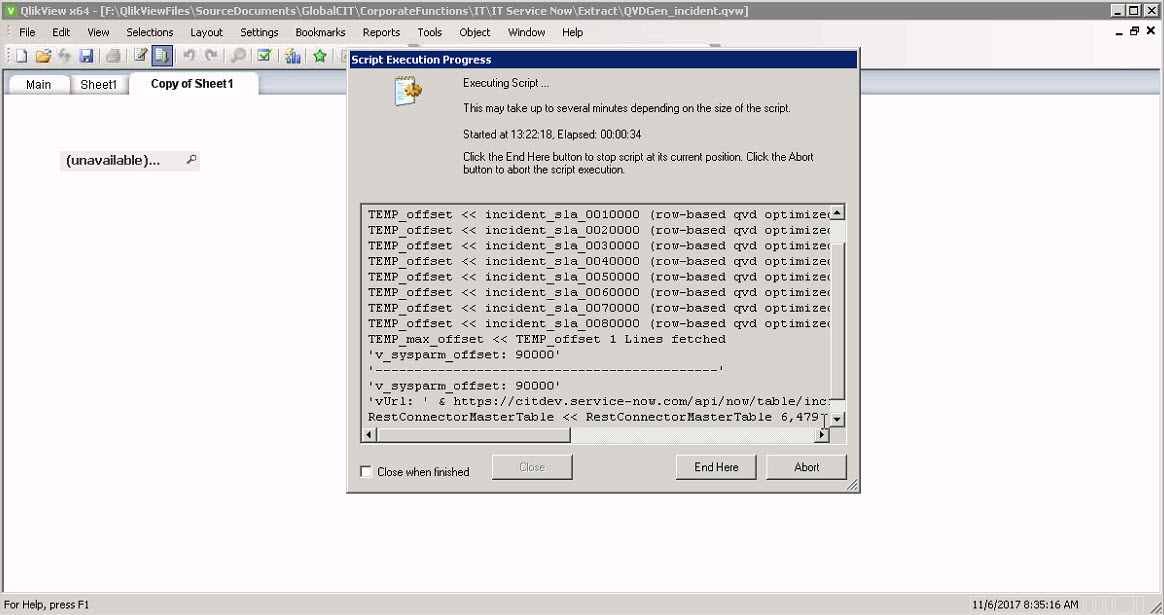Click log line incident_sla_0040000

point(598,261)
